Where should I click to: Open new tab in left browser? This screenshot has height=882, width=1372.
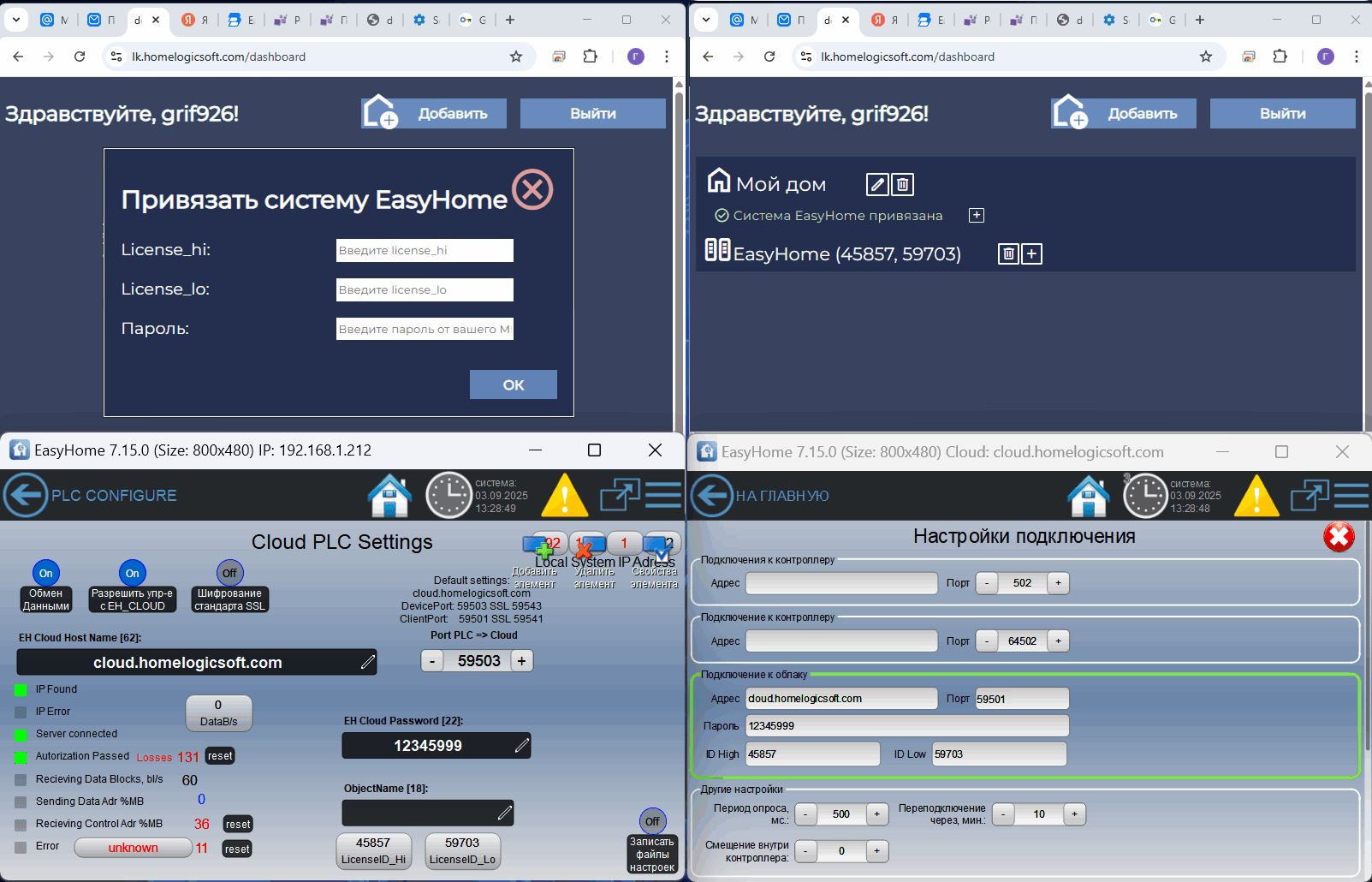coord(510,20)
